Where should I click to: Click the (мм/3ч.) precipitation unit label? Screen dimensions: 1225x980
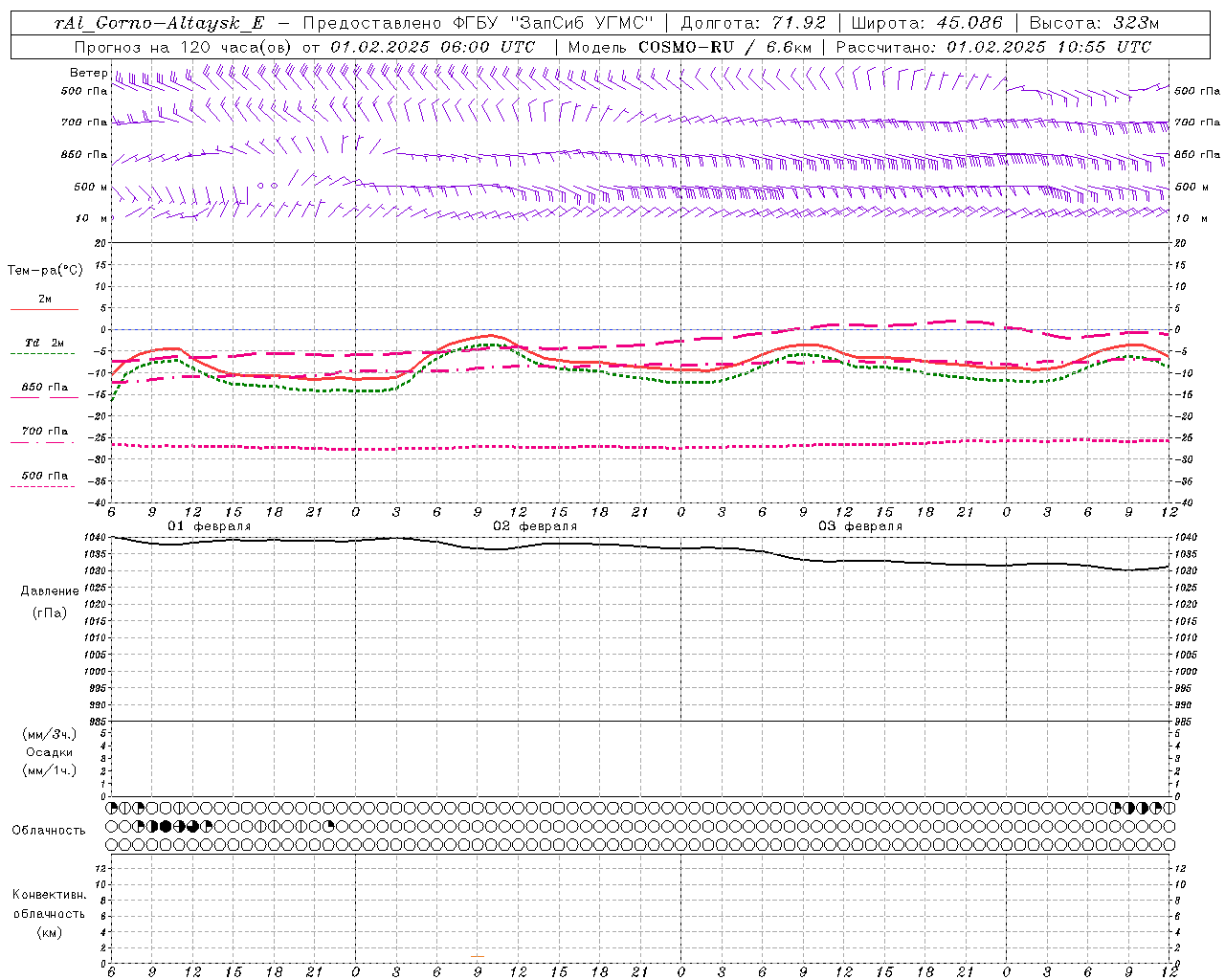[50, 734]
